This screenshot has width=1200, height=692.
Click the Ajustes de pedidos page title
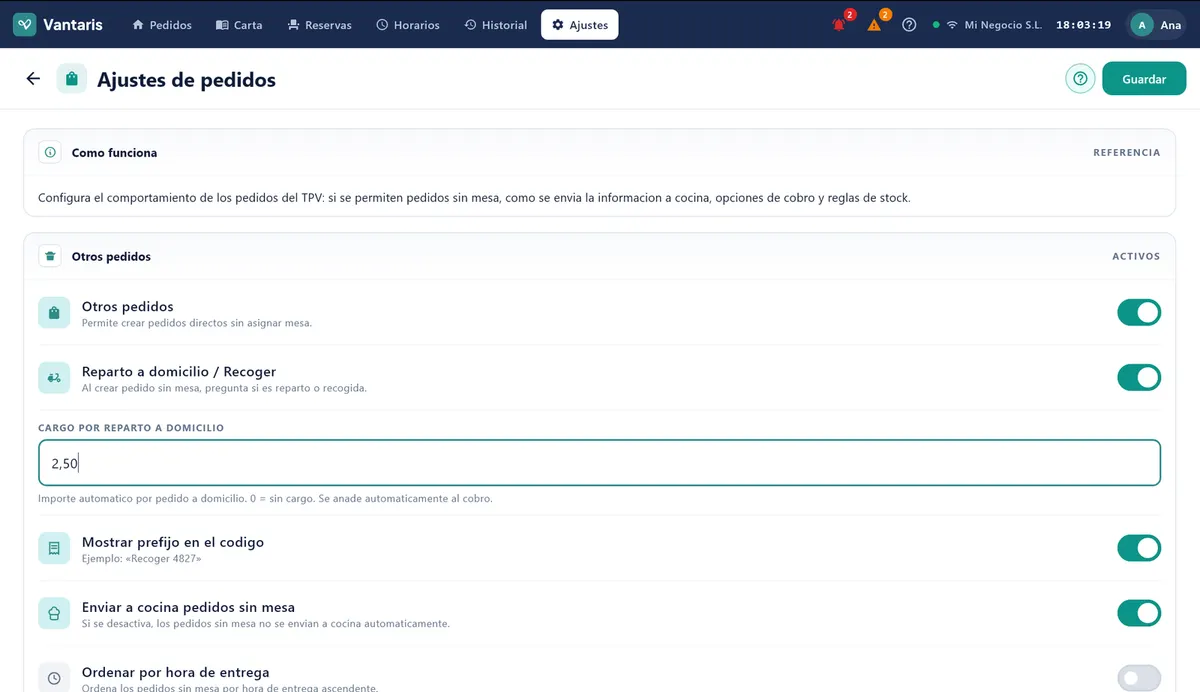[x=186, y=79]
